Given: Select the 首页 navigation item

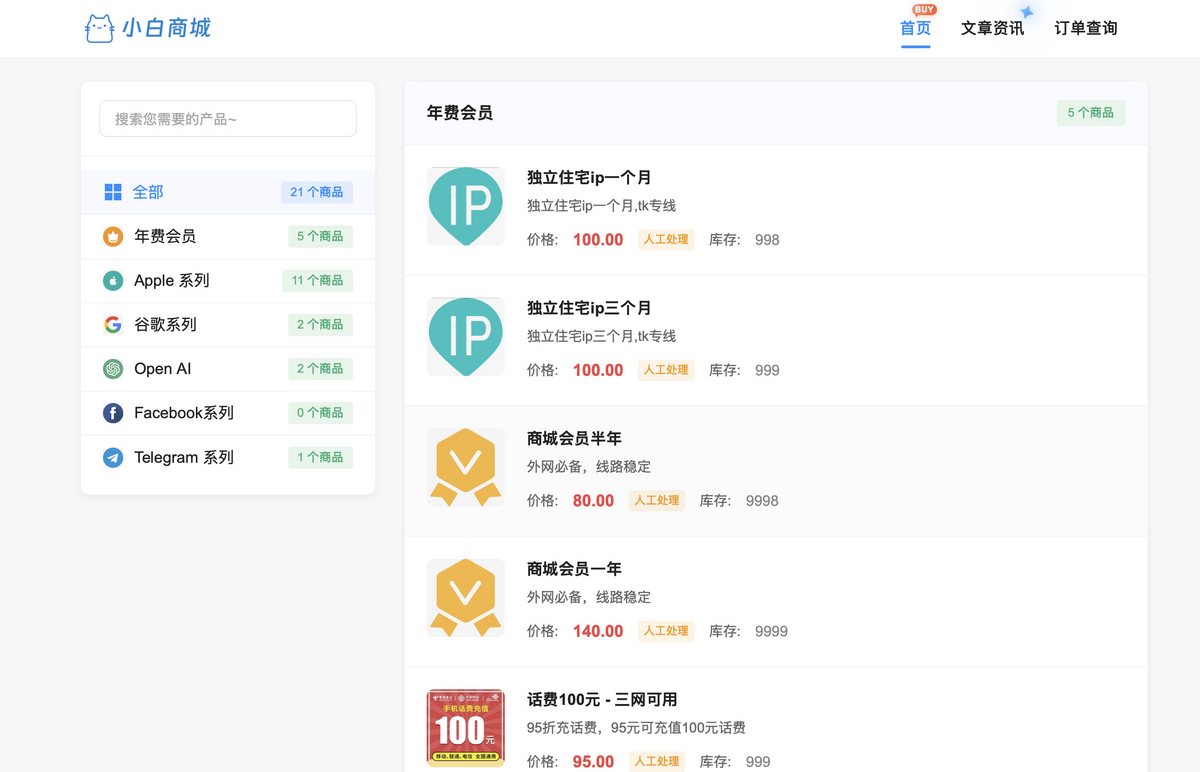Looking at the screenshot, I should point(915,28).
